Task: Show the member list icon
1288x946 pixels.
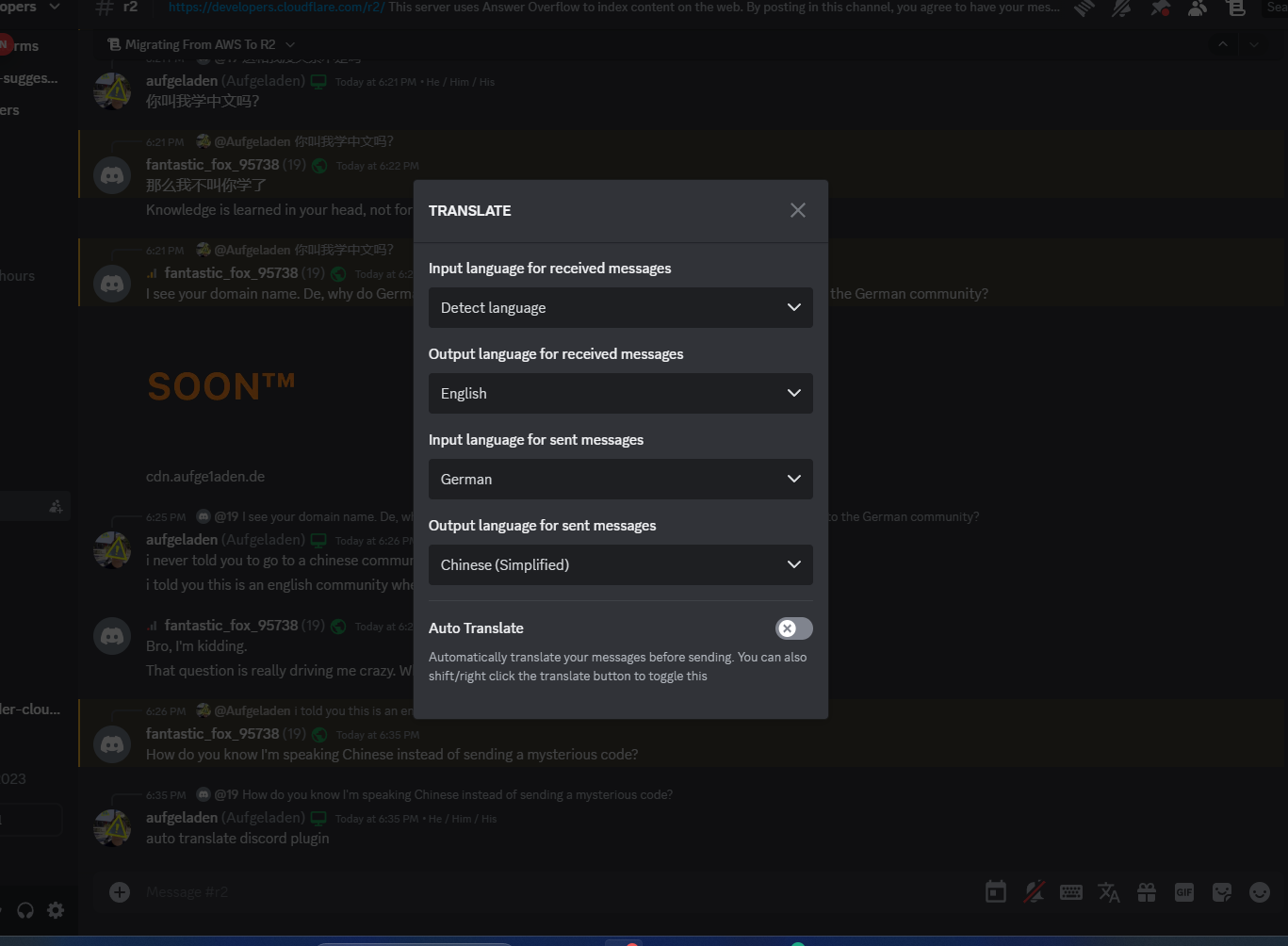Action: click(x=1198, y=8)
